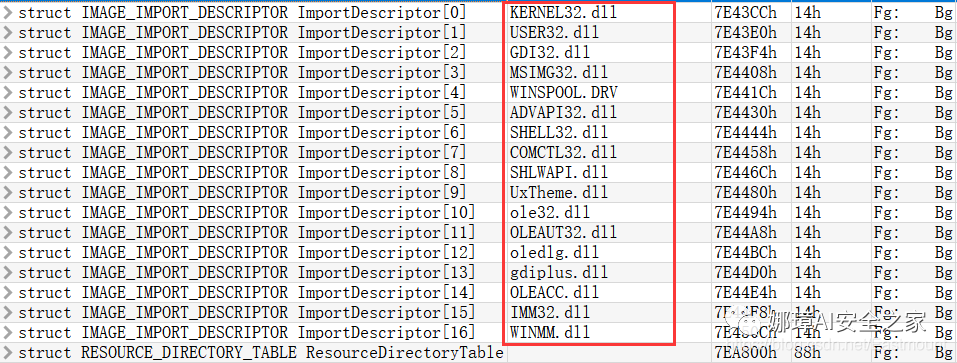Expand ImportDescriptor[16] chevron
This screenshot has width=957, height=363.
tap(7, 333)
